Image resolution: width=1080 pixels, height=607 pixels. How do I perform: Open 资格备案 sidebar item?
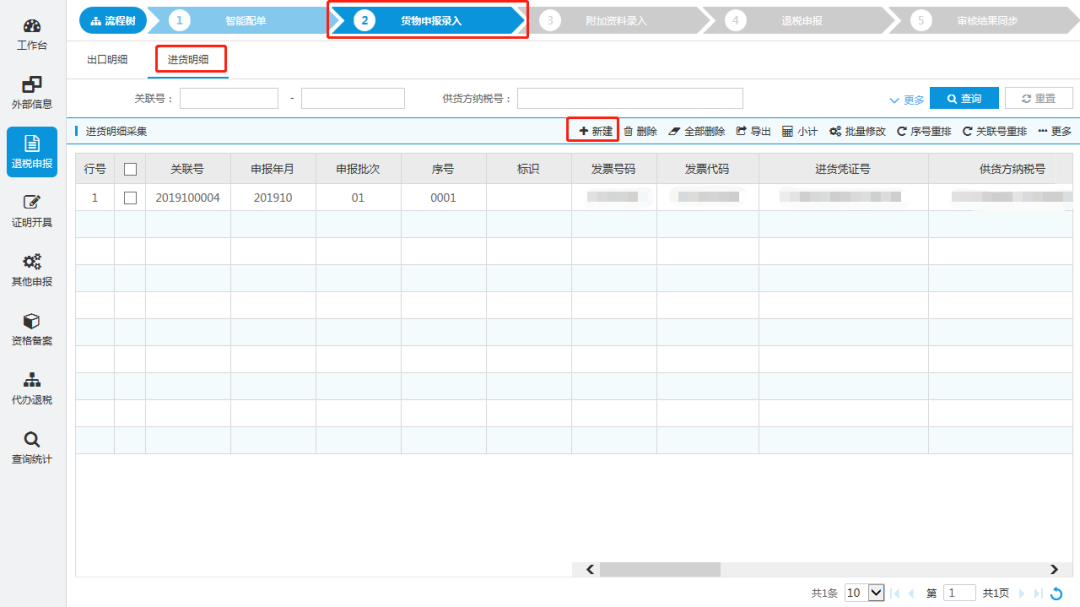click(32, 329)
